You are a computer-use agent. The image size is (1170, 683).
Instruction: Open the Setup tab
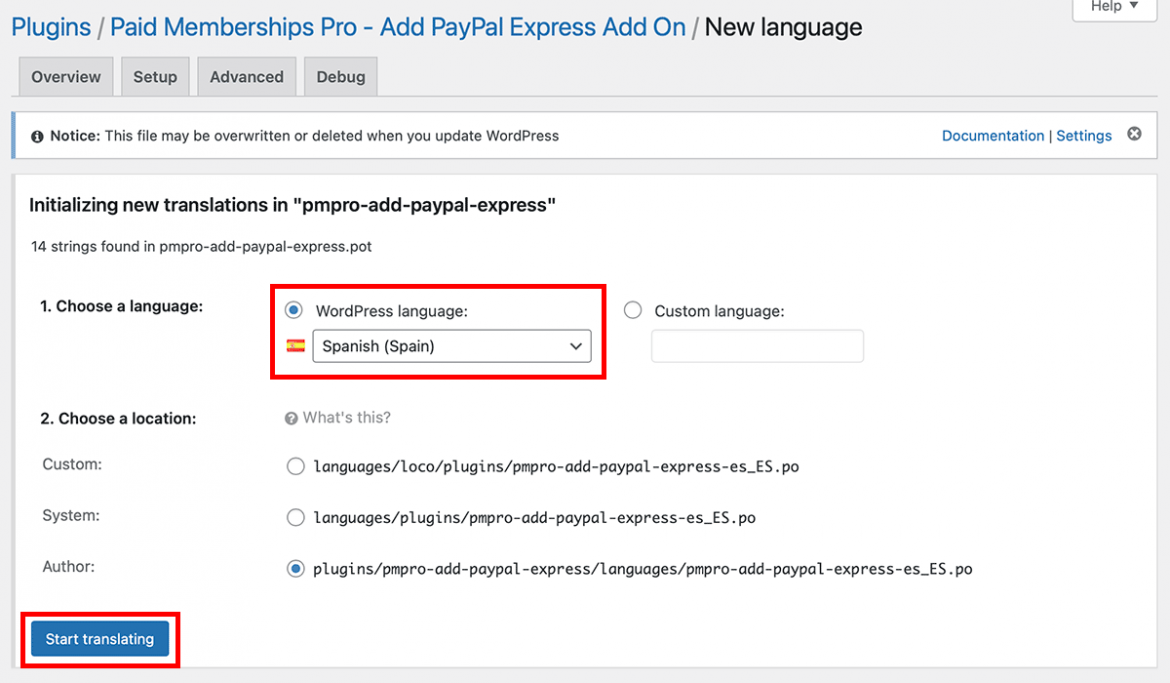155,76
